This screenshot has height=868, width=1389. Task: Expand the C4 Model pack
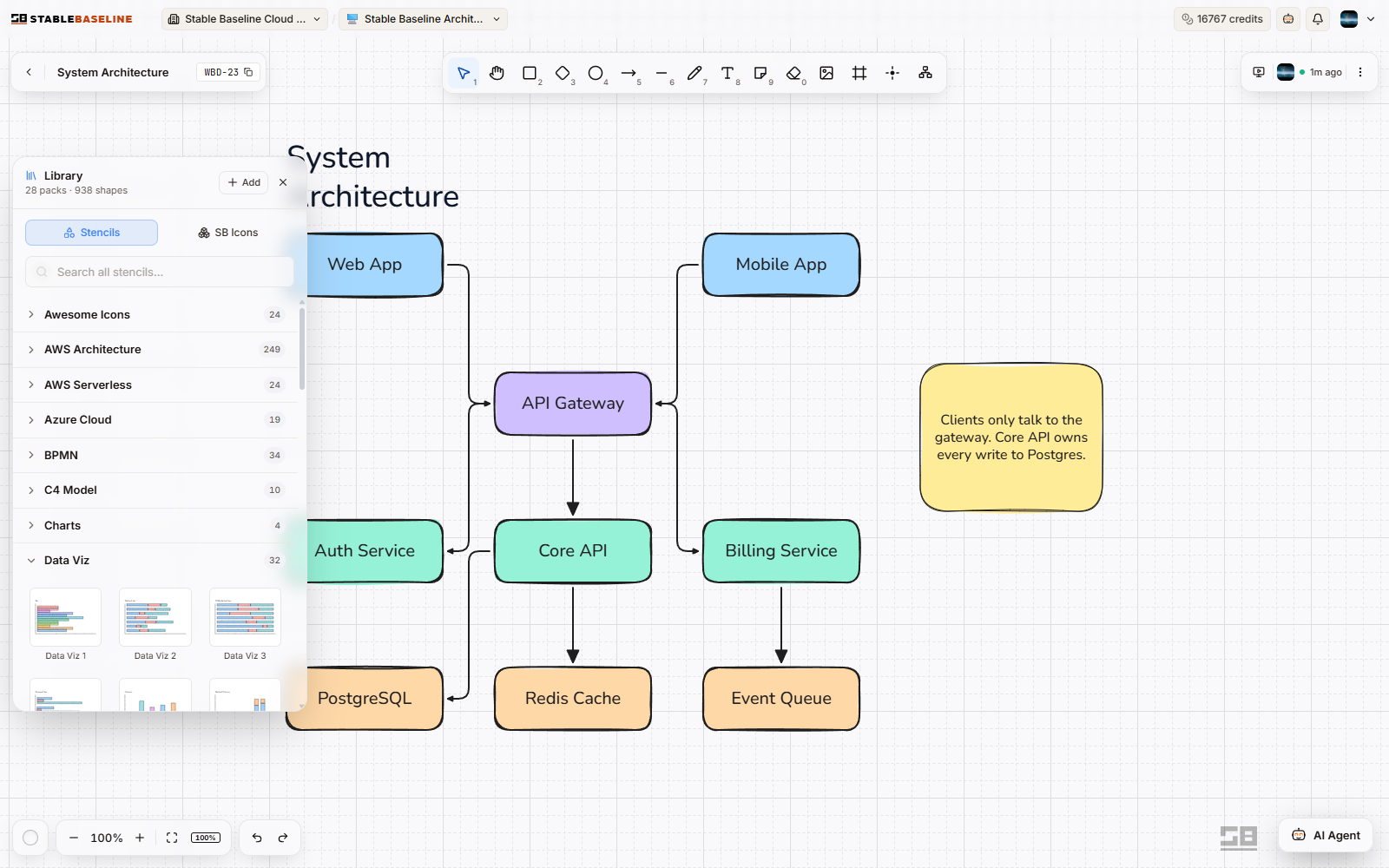pos(156,490)
